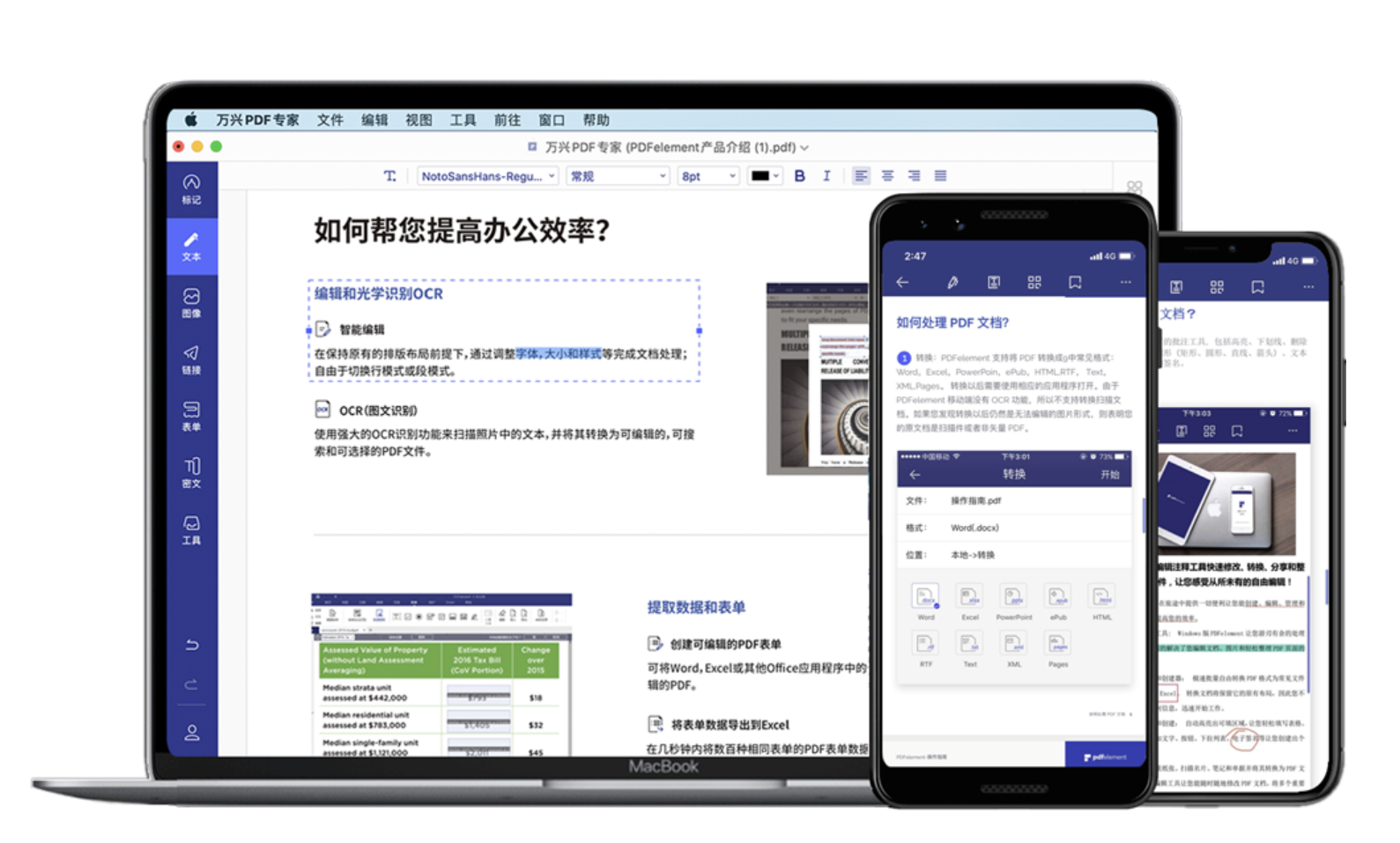The height and width of the screenshot is (843, 1400).
Task: Tap the bookmark icon on back phone
Action: [x=1257, y=287]
